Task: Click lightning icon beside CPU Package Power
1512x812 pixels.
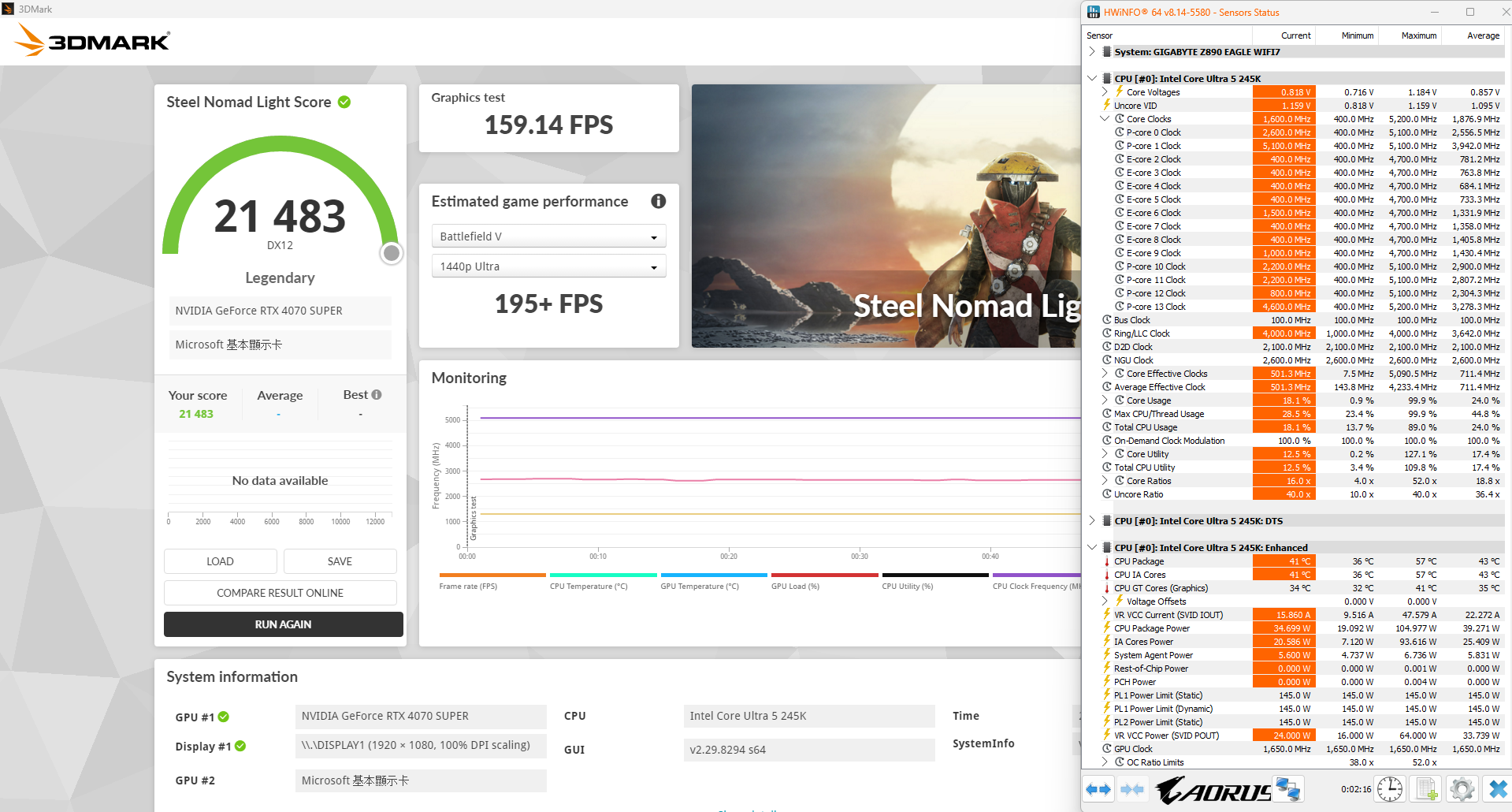Action: (x=1106, y=628)
